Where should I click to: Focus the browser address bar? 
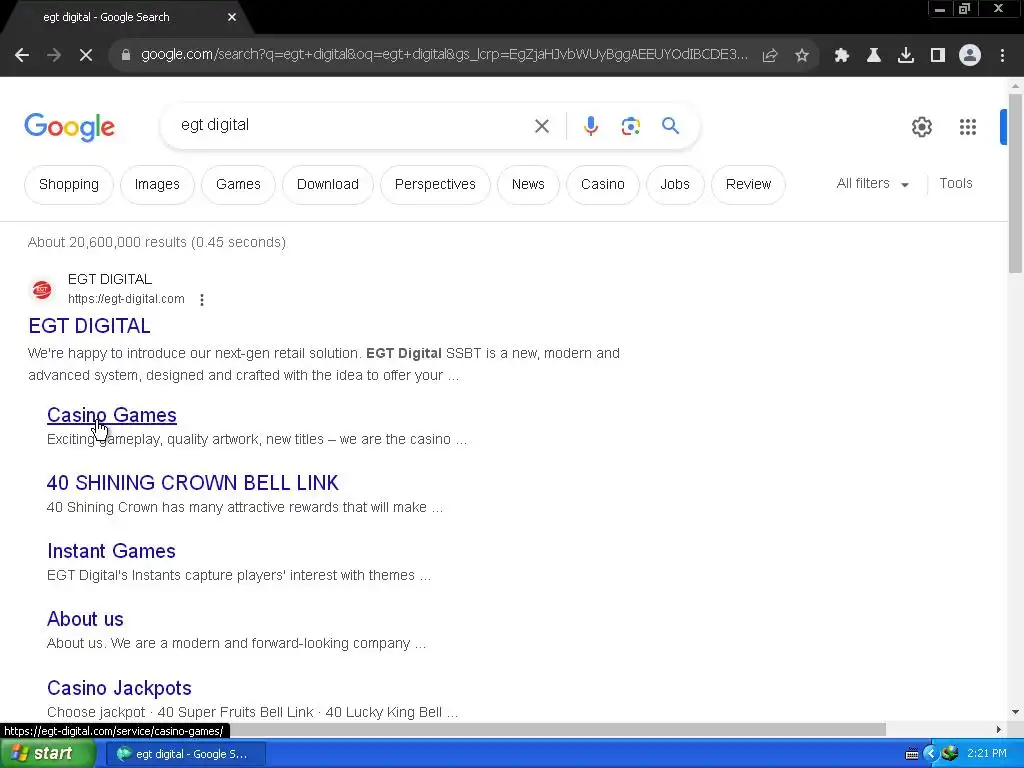(444, 55)
